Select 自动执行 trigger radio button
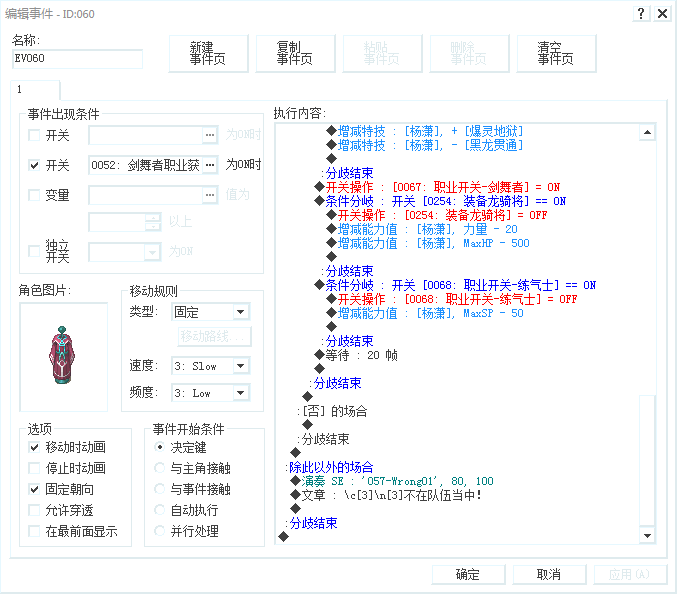 click(x=160, y=510)
